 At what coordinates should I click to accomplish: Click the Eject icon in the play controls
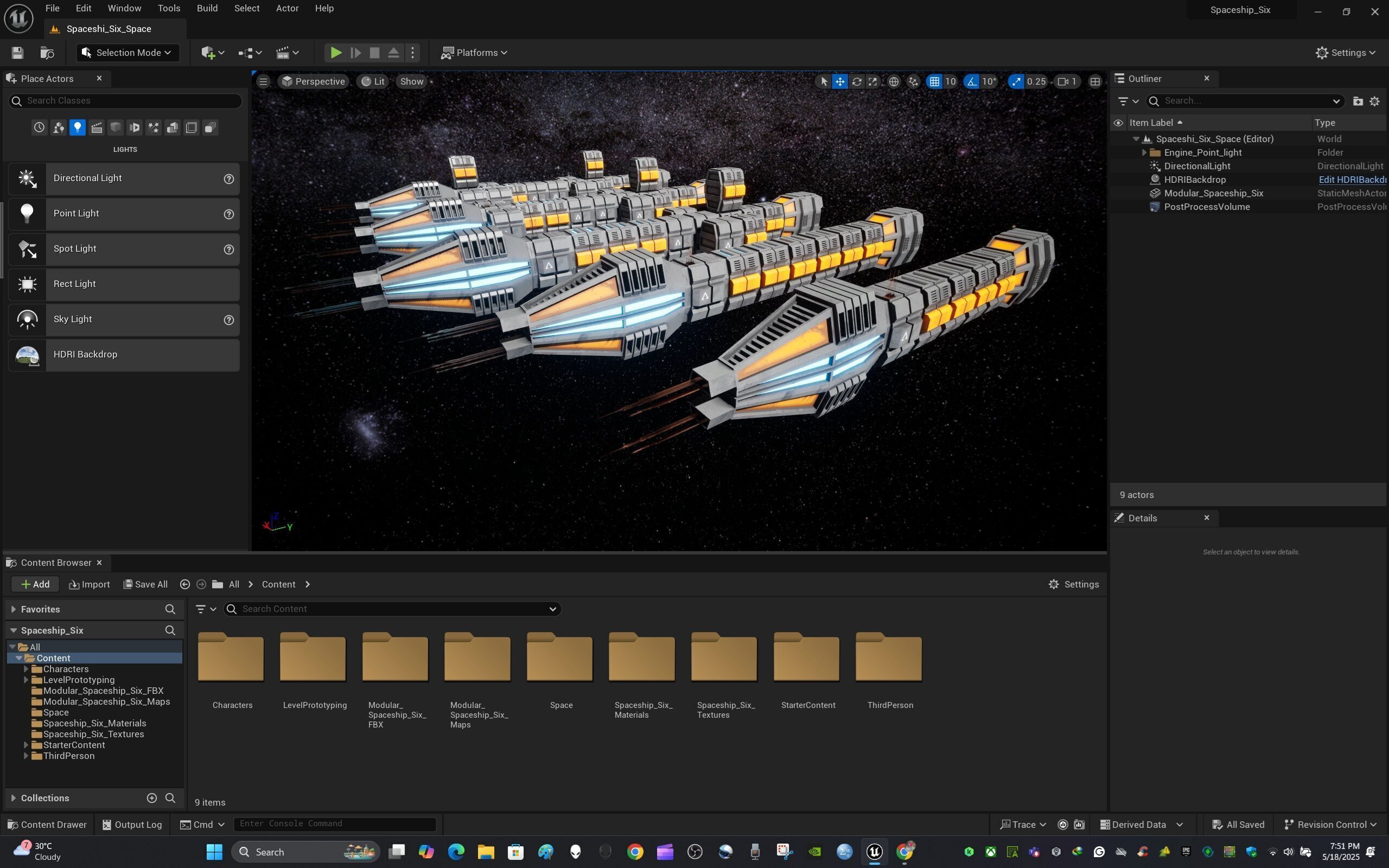(394, 53)
